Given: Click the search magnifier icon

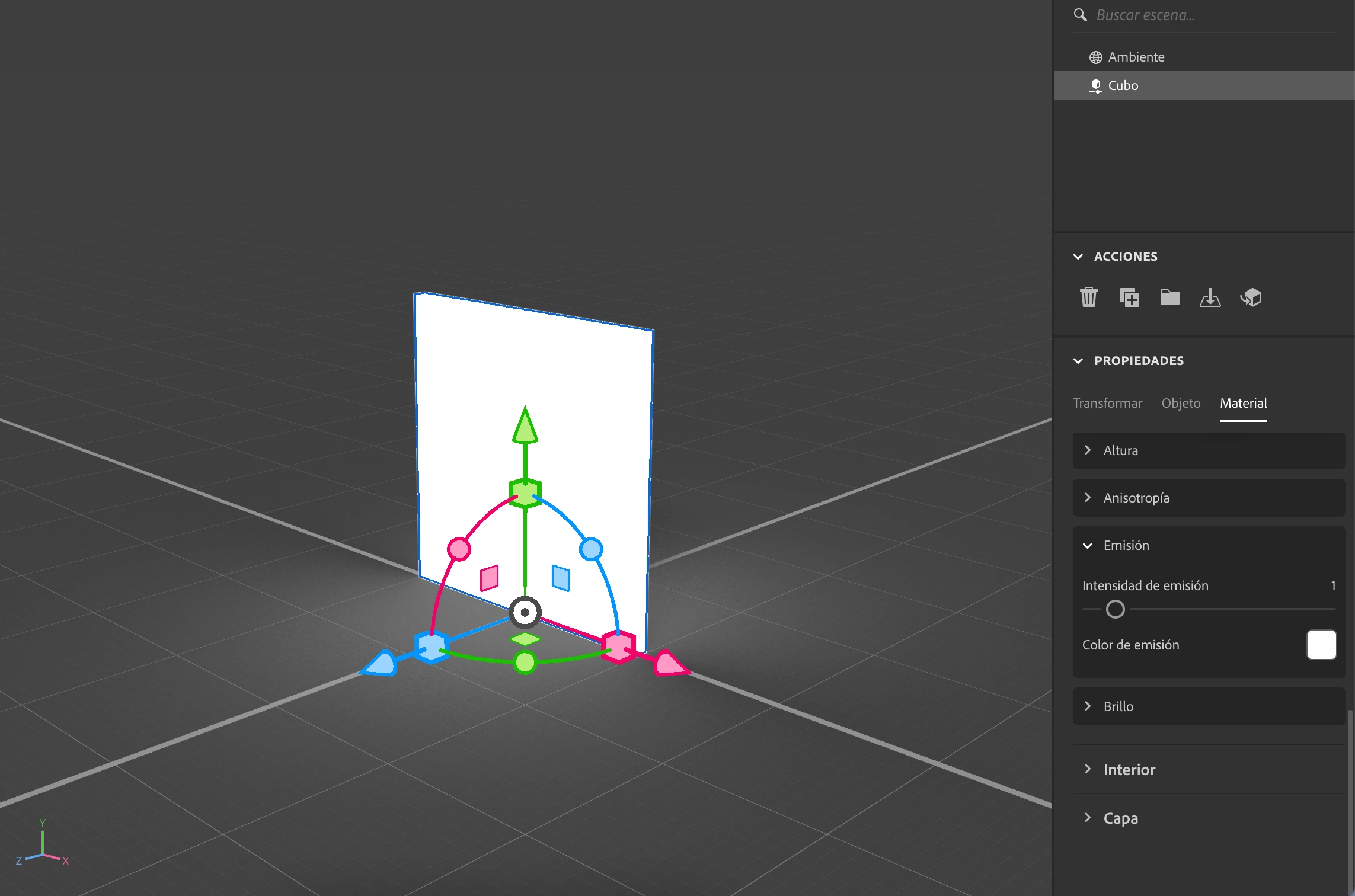Looking at the screenshot, I should (x=1080, y=15).
